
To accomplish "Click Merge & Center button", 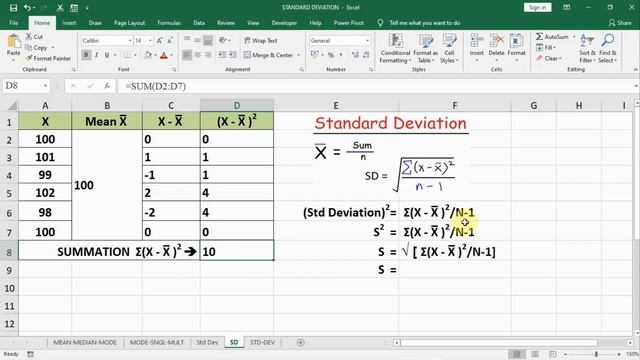I will coord(269,55).
